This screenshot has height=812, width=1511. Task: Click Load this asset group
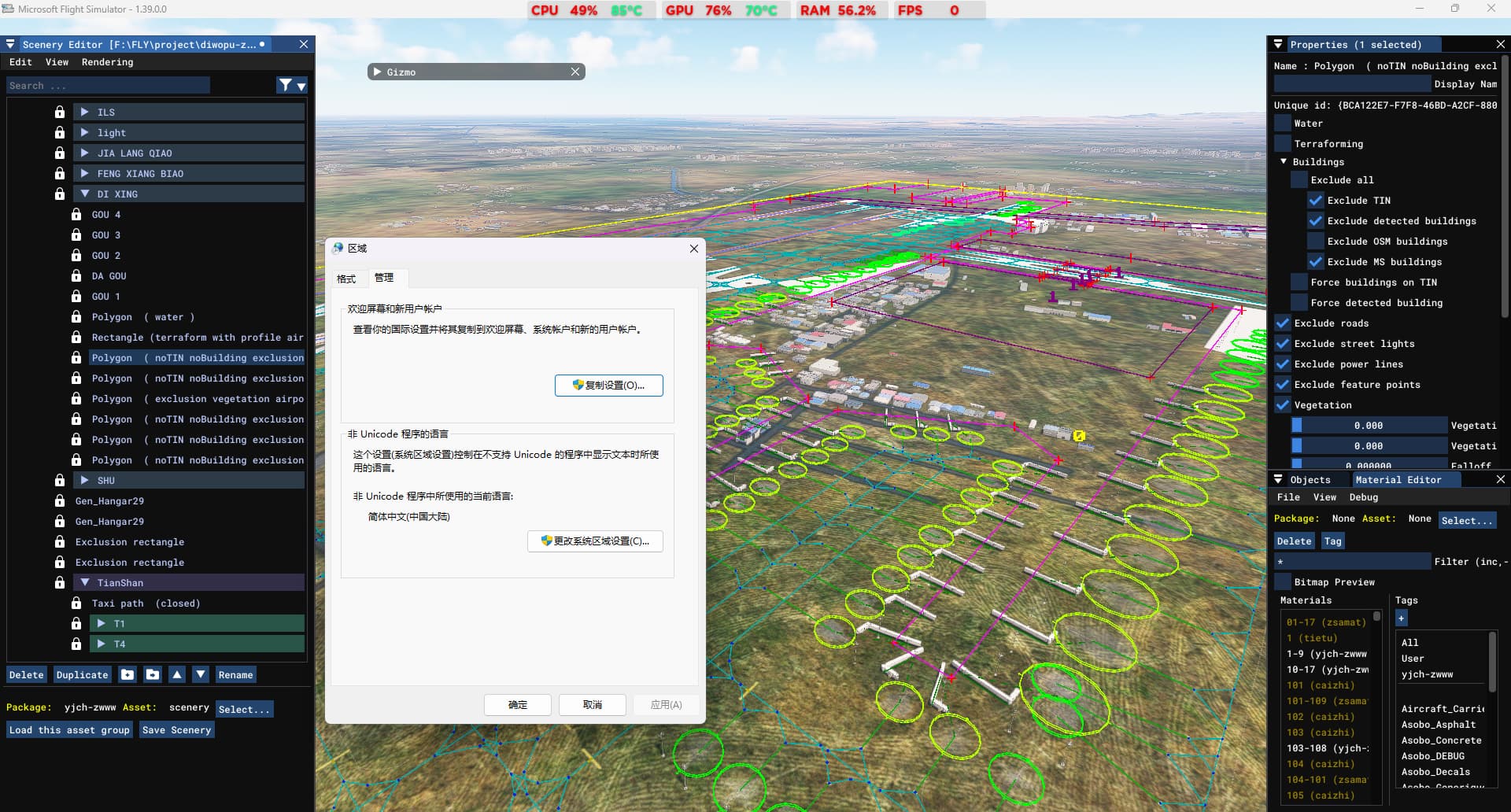(x=70, y=730)
